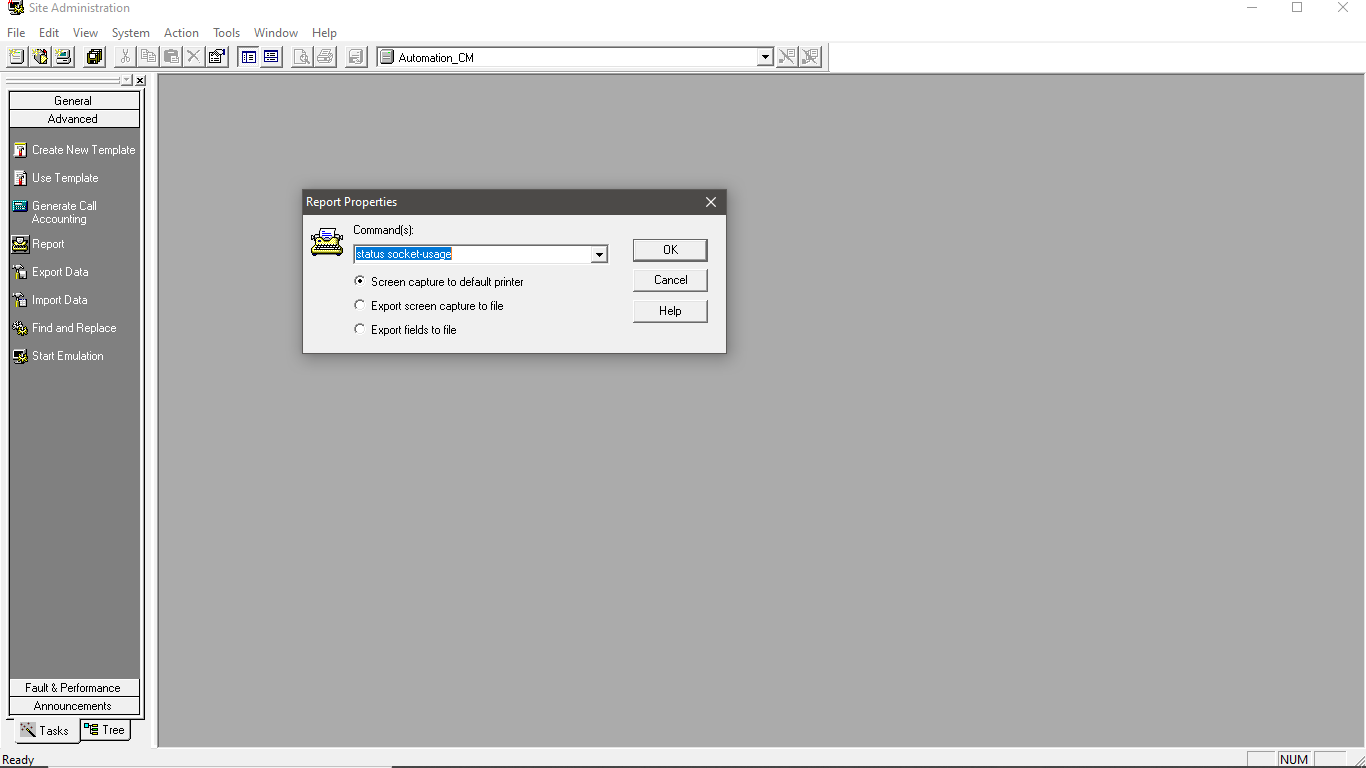Expand the Fault & Performance group
The height and width of the screenshot is (768, 1366).
[74, 688]
